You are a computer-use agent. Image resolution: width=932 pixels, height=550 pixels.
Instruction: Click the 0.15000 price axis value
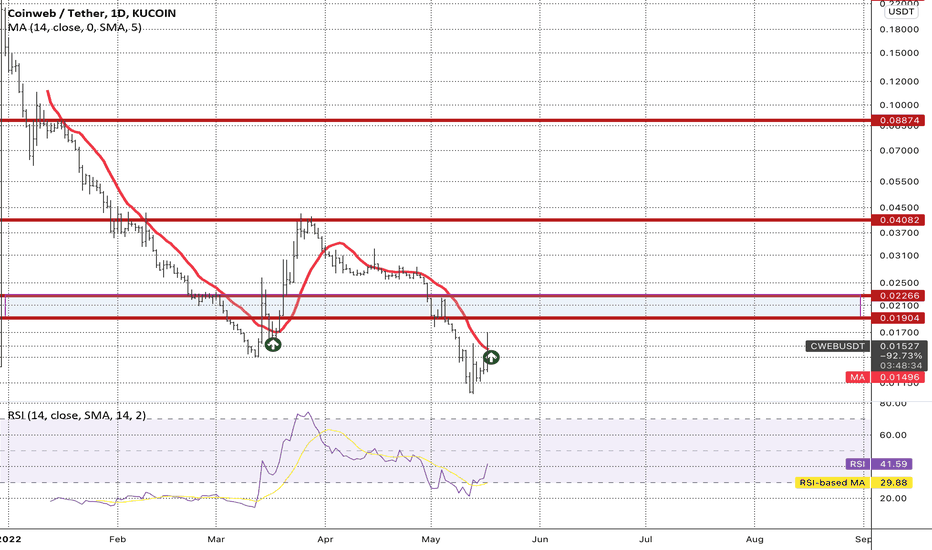899,53
